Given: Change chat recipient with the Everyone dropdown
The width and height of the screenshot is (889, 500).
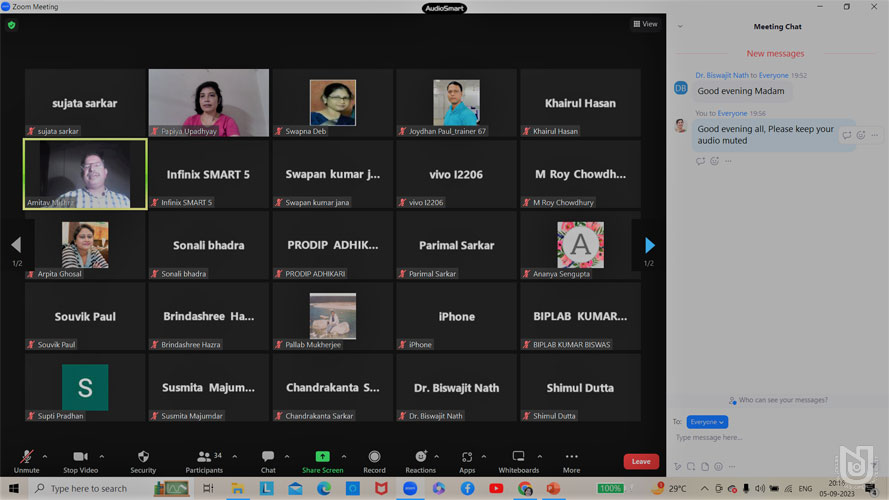Looking at the screenshot, I should 707,422.
